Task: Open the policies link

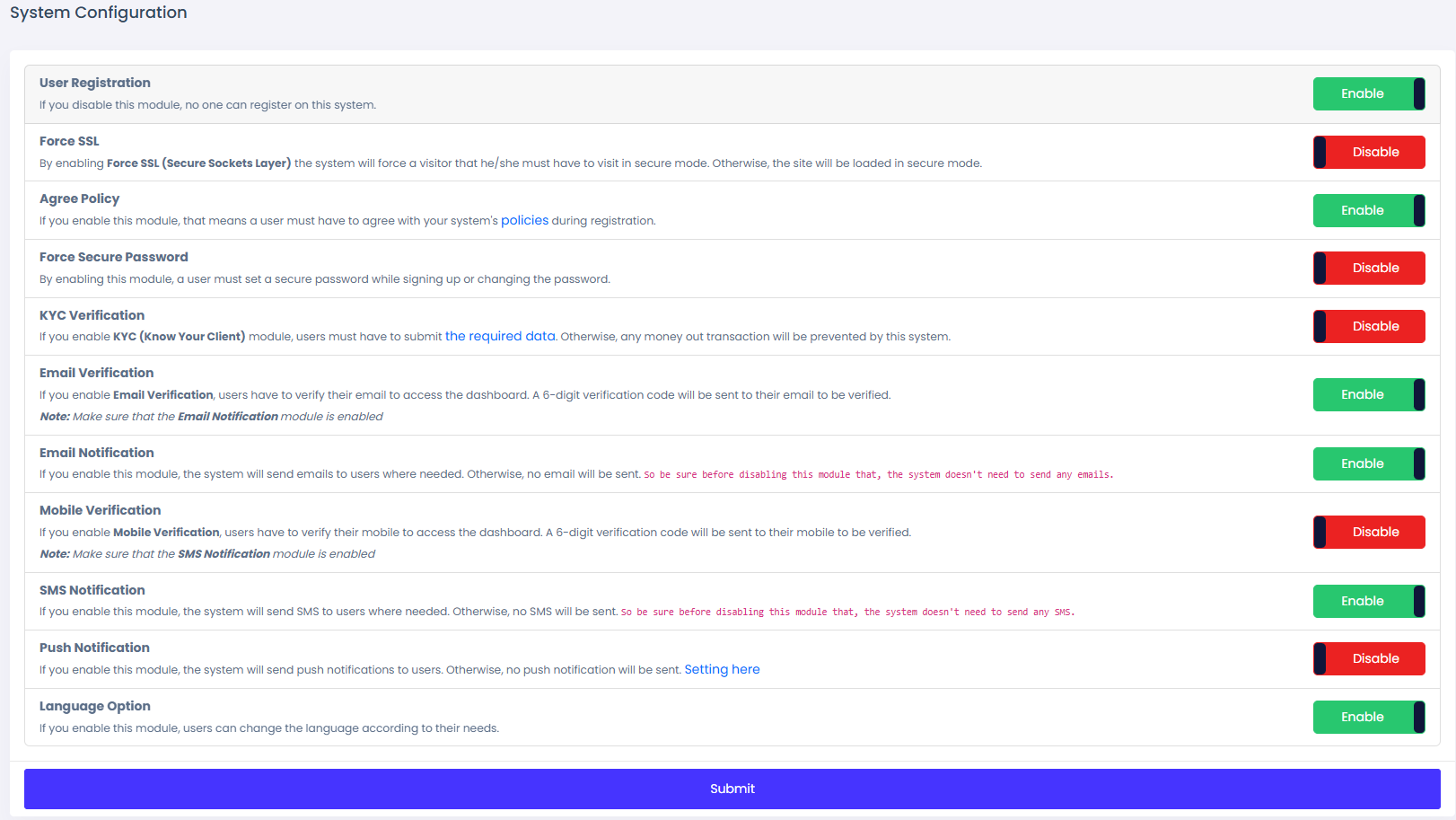Action: (x=524, y=221)
